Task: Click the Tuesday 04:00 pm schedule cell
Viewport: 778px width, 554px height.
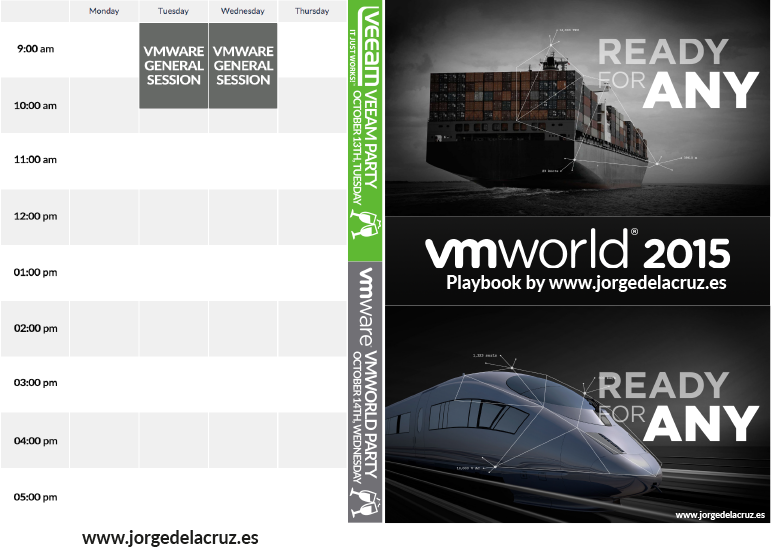Action: click(x=174, y=440)
